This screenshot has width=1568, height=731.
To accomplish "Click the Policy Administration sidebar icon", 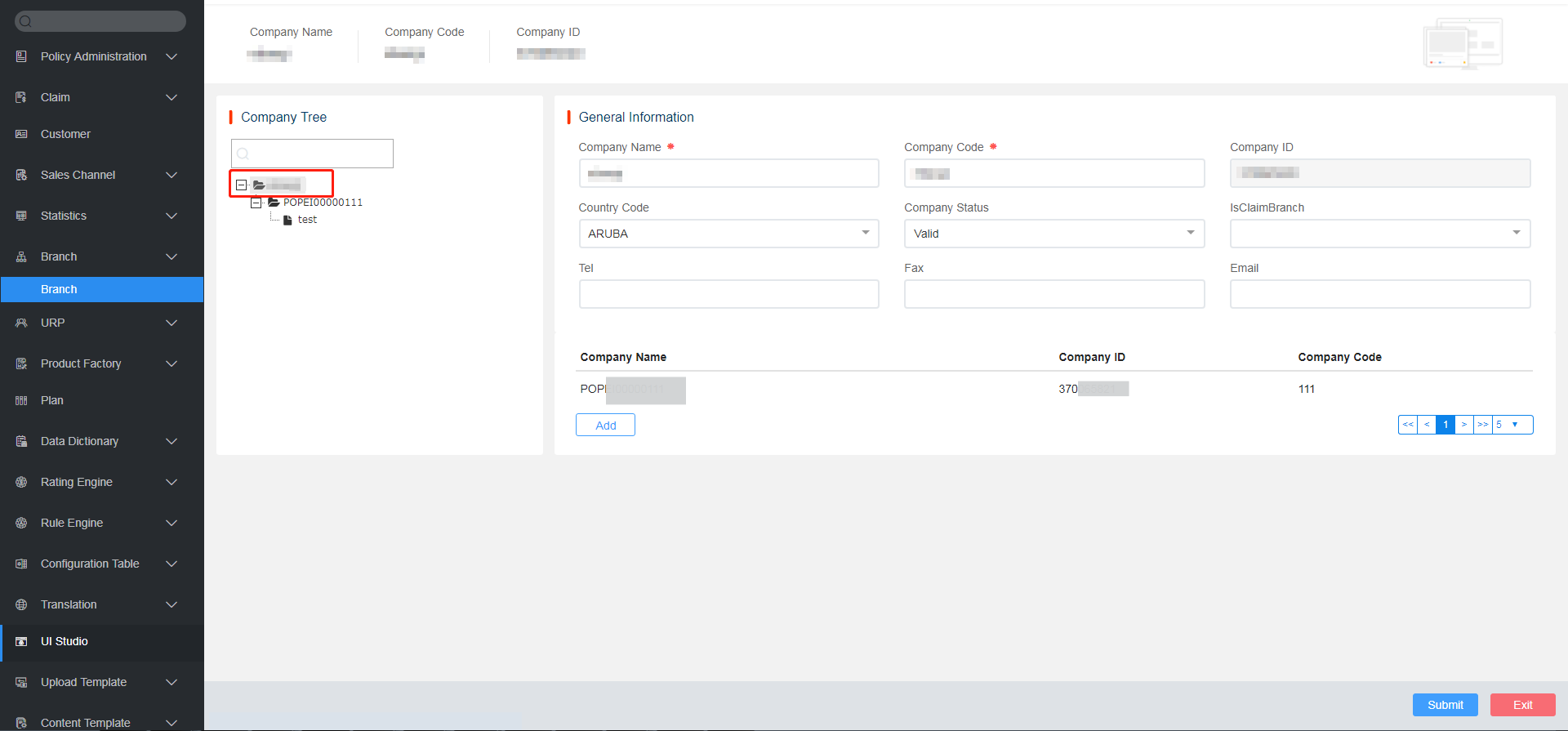I will coord(21,56).
